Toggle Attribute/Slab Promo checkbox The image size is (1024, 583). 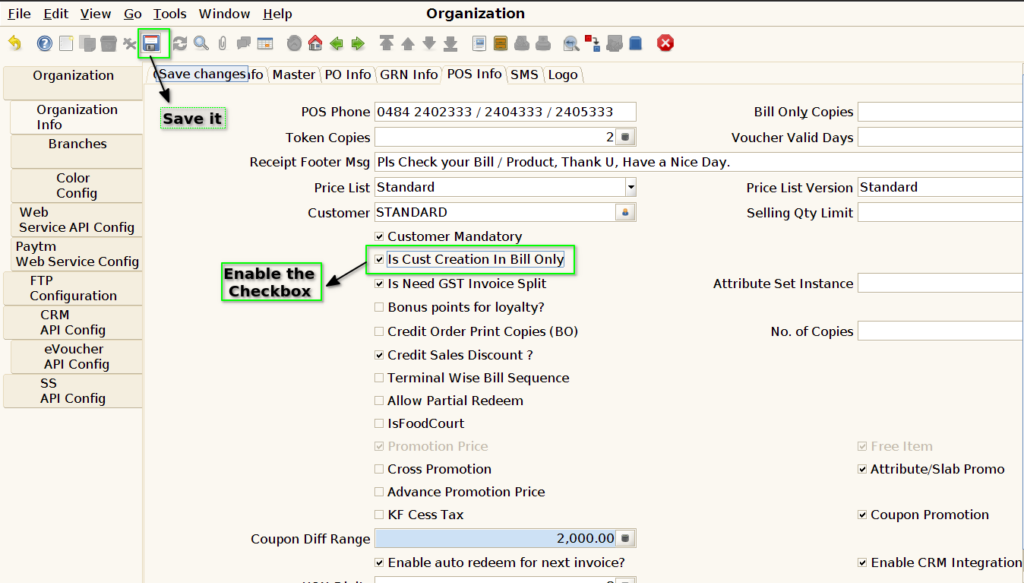tap(862, 469)
